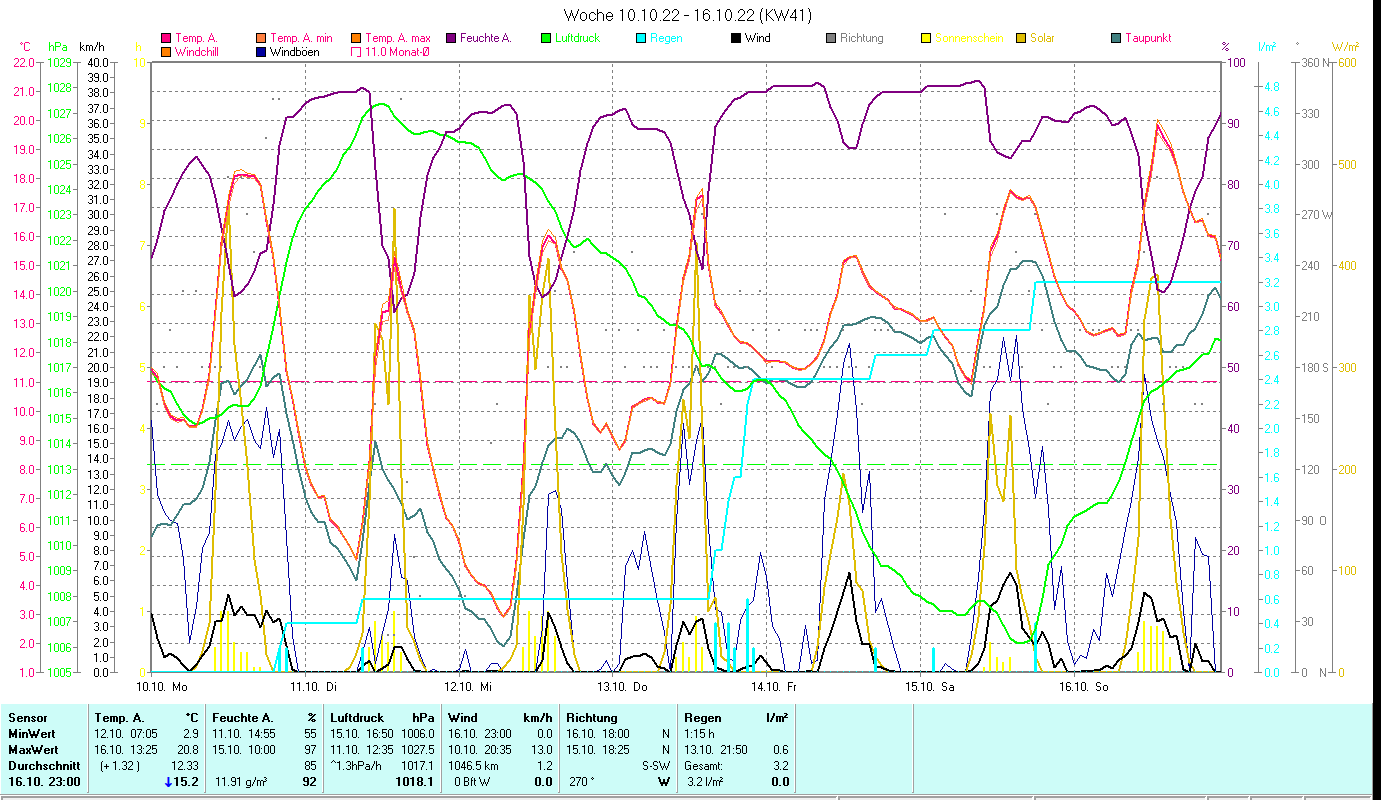Click the Solar legend swatch
Image resolution: width=1381 pixels, height=800 pixels.
click(1021, 38)
